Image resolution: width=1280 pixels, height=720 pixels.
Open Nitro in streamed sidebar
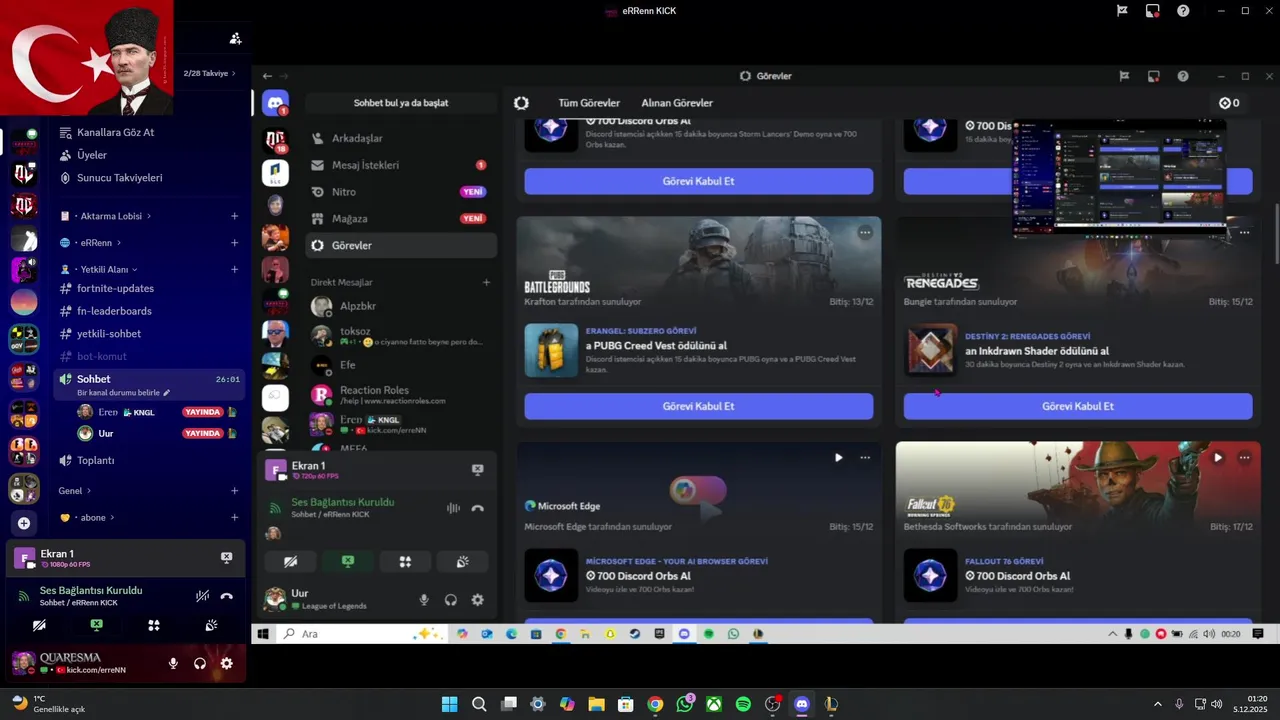(401, 192)
